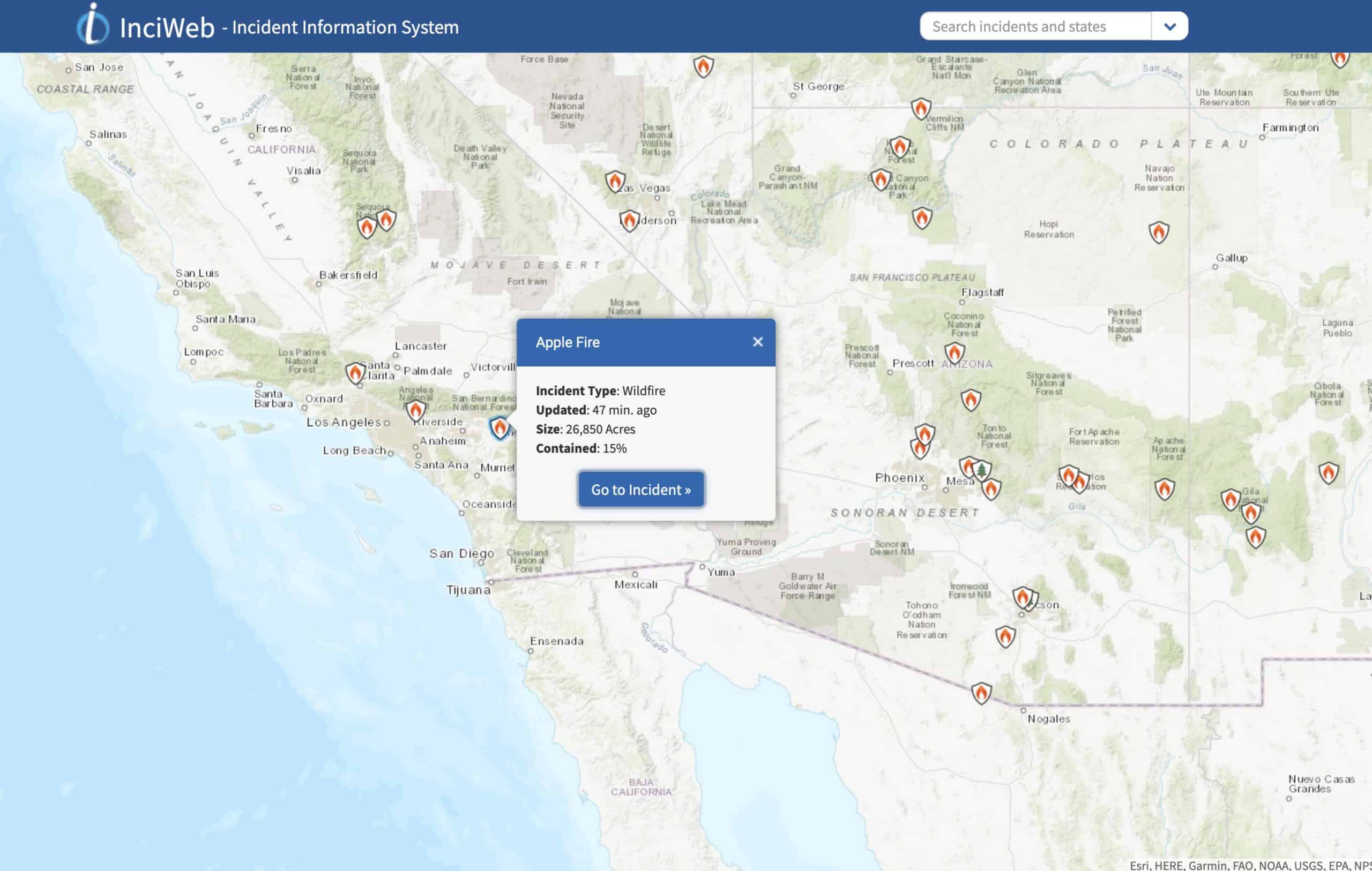Select the fire marker near Las Vegas
Image resolution: width=1372 pixels, height=871 pixels.
point(615,181)
